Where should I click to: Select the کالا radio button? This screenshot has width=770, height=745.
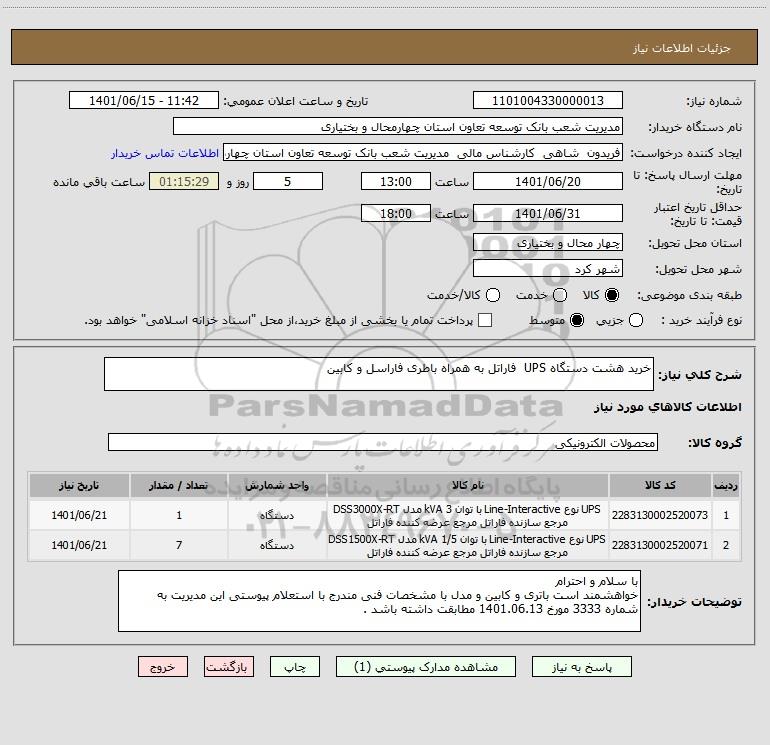612,295
